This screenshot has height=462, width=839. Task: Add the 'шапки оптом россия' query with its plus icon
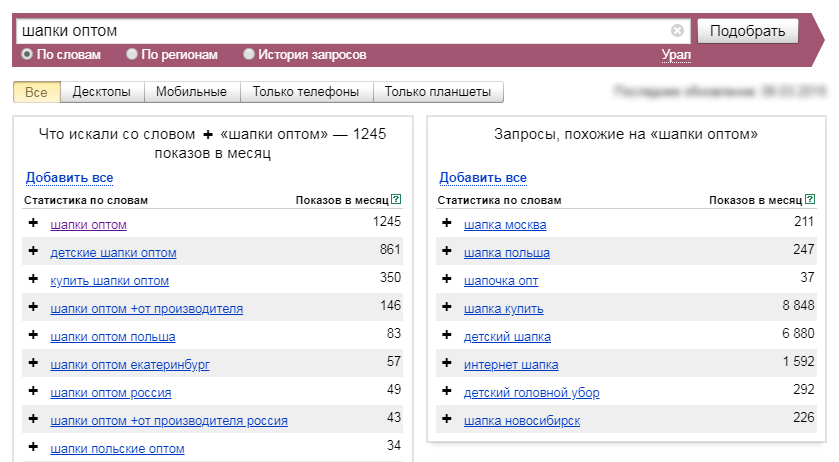(33, 391)
